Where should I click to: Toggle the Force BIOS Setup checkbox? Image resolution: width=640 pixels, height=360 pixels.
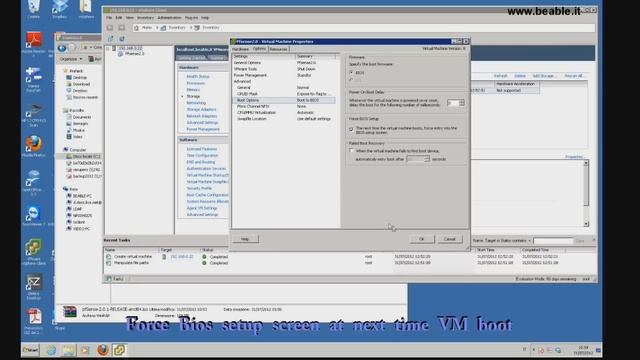tap(351, 129)
